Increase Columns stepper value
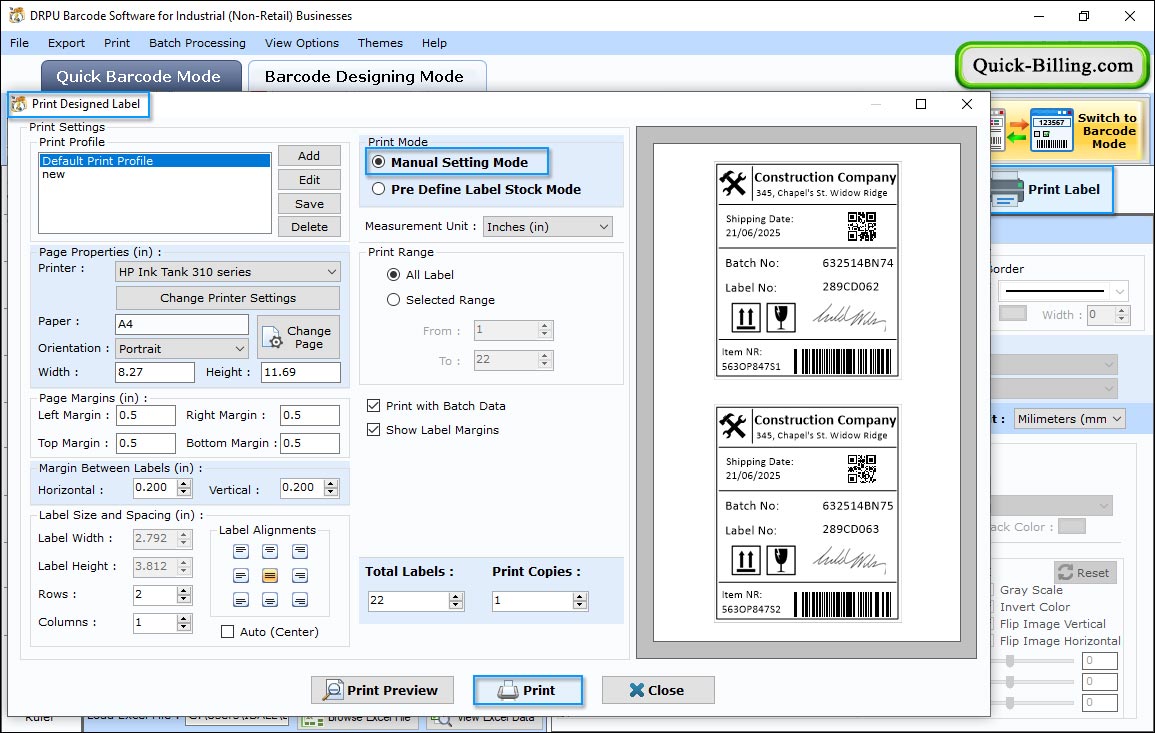Screen dimensions: 1155x733 click(184, 618)
